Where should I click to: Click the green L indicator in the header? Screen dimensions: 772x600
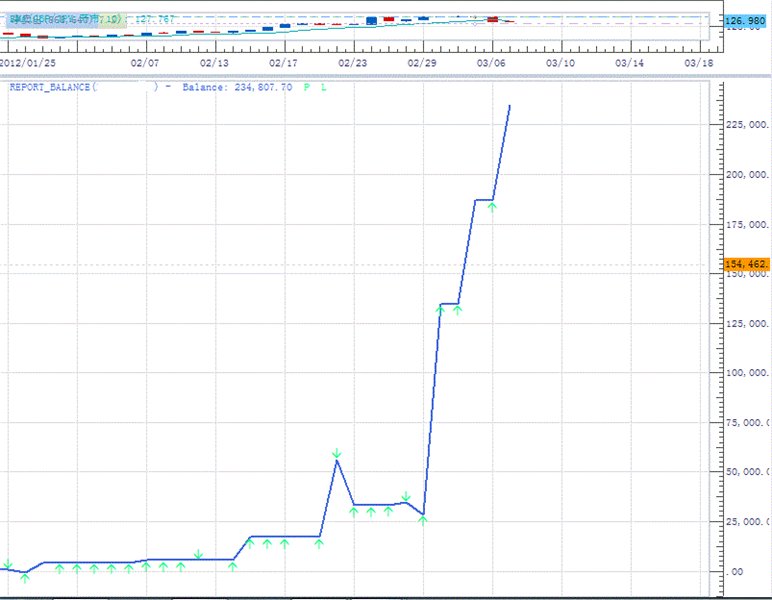[x=323, y=88]
